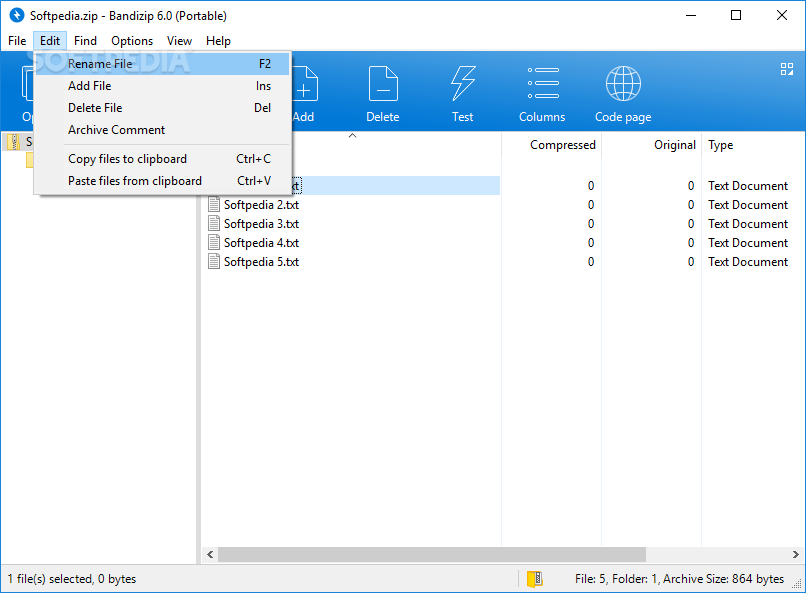
Task: Click the scroll right arrow
Action: pos(795,554)
